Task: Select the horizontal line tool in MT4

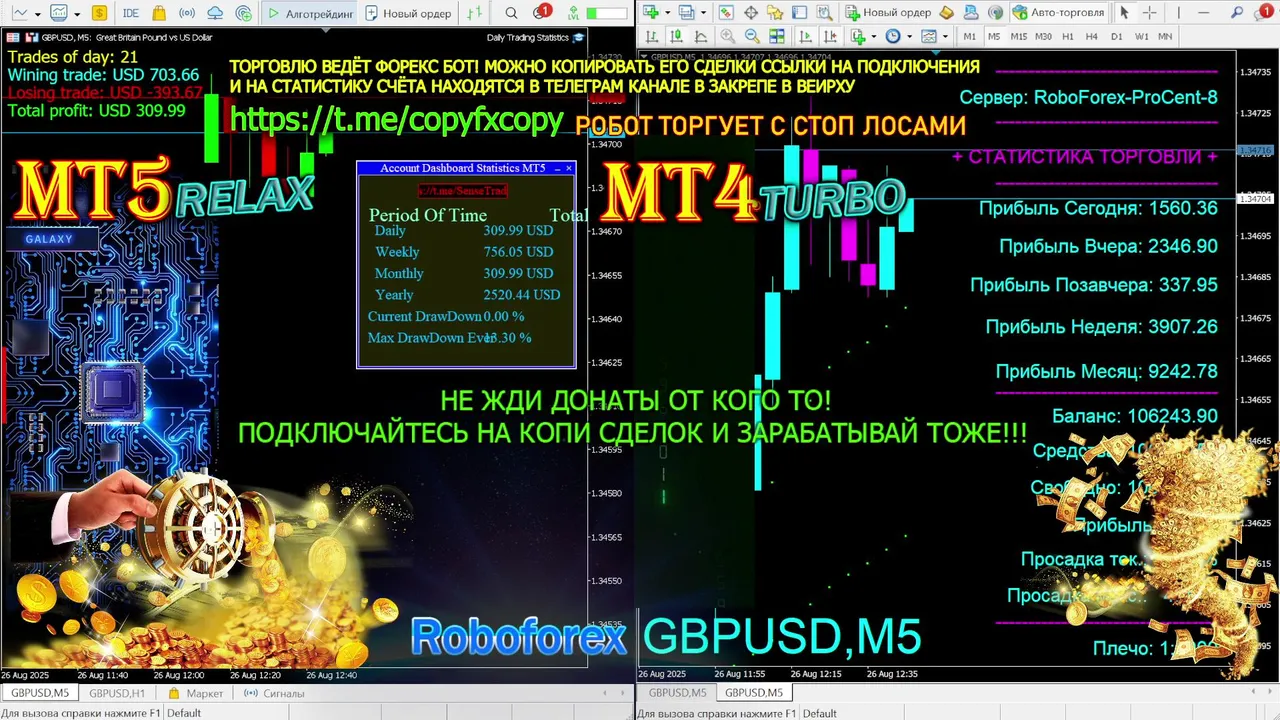Action: click(1204, 12)
